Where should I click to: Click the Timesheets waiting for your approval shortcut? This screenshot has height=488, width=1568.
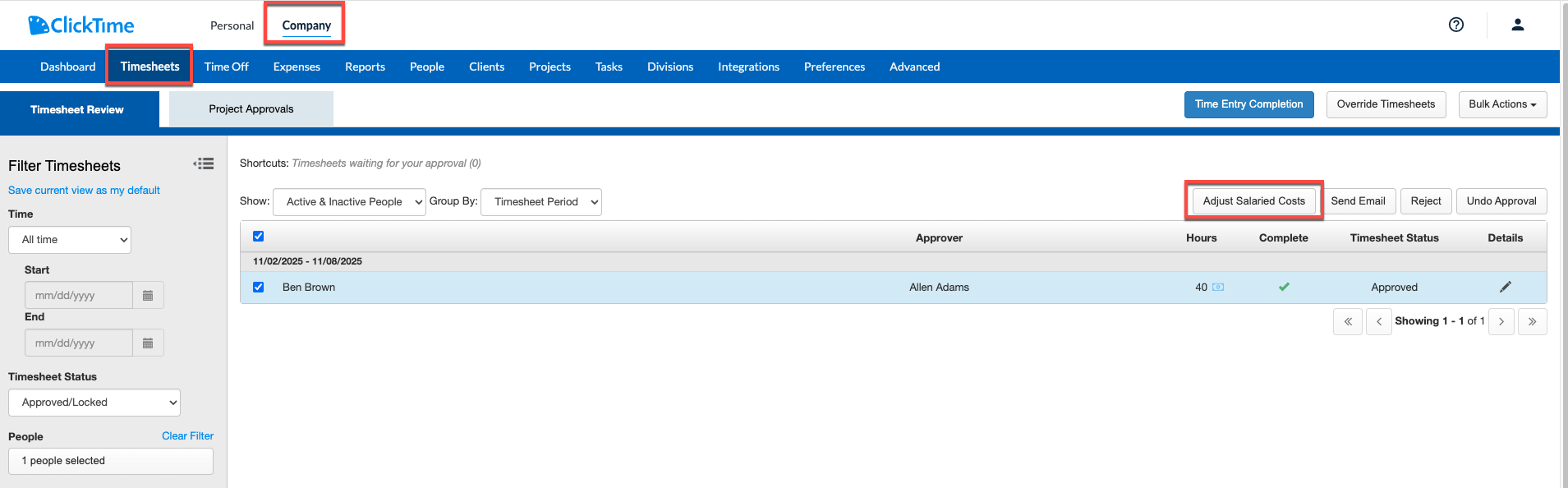point(386,163)
